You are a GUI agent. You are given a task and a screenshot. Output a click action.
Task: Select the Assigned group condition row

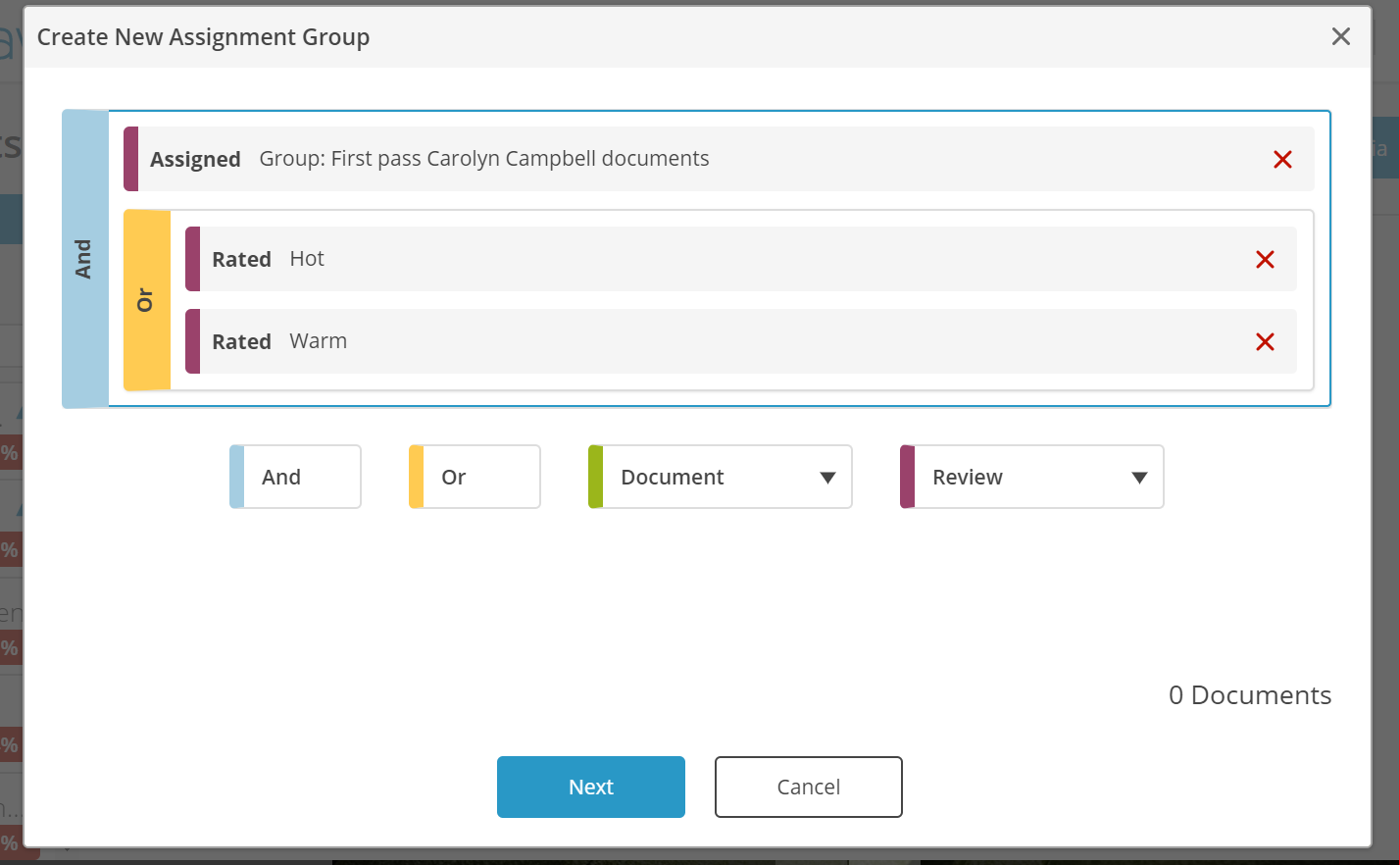[x=719, y=159]
